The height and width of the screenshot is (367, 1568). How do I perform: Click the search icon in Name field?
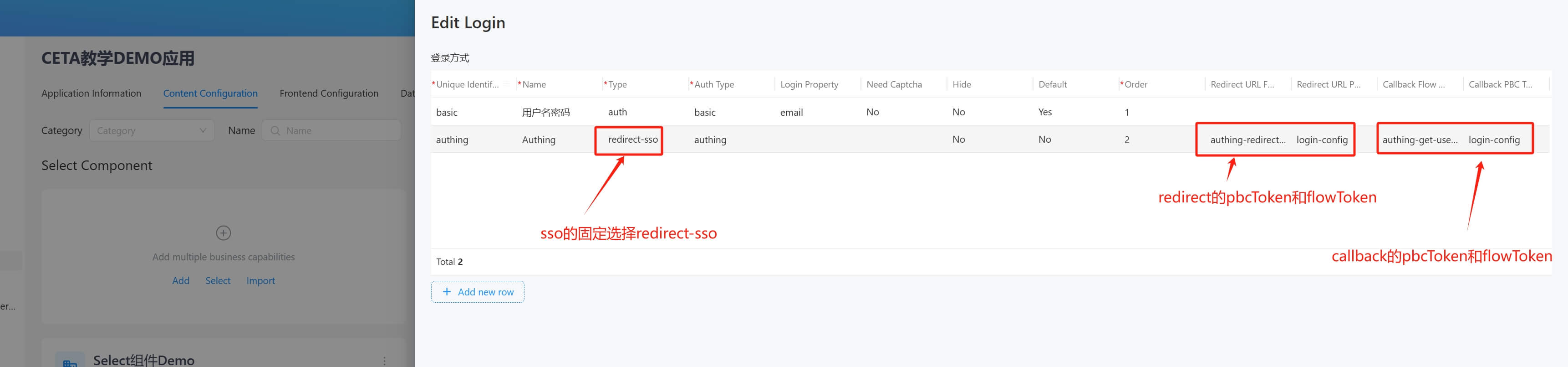[x=275, y=130]
